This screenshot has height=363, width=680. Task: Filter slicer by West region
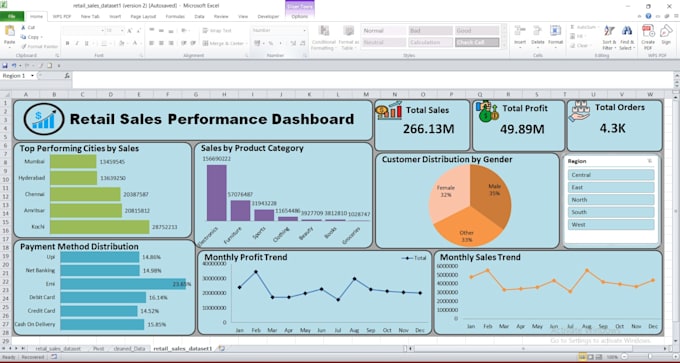click(x=611, y=225)
